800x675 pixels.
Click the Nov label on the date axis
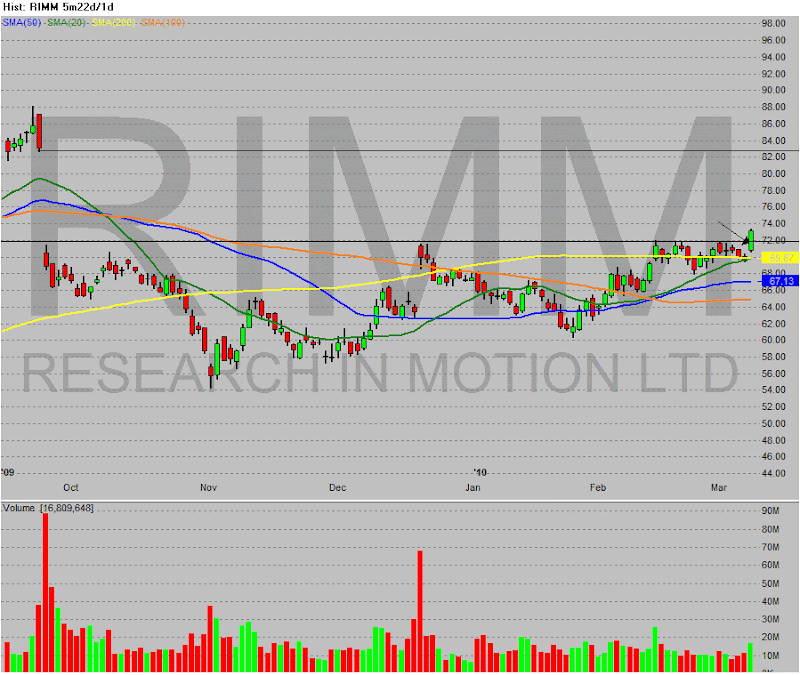click(208, 487)
